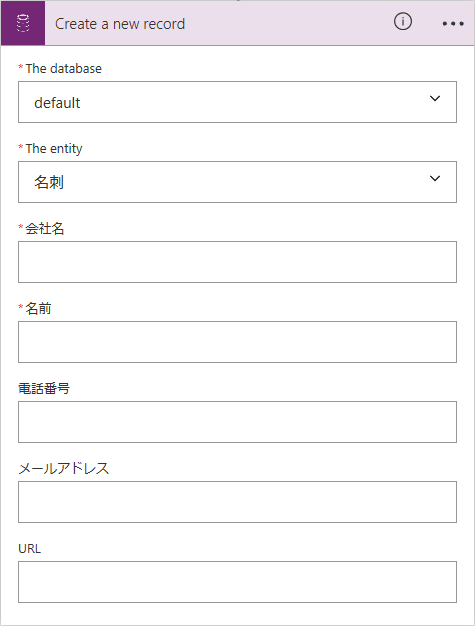Click into the 電話番号 input box
Screen dimensions: 475x626
[x=237, y=422]
